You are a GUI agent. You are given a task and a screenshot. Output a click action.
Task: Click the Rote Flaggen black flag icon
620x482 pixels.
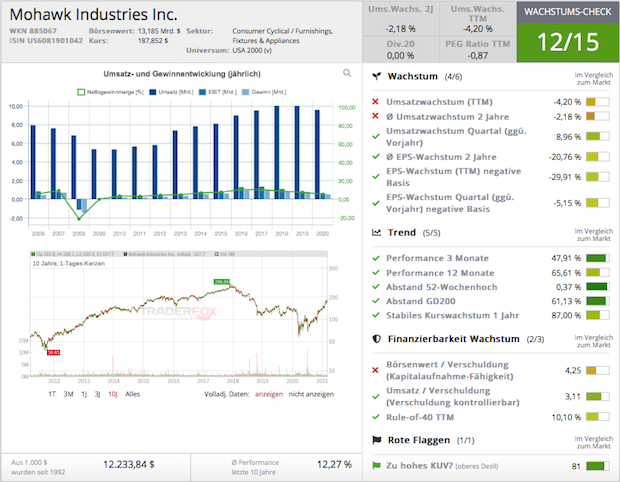(377, 440)
